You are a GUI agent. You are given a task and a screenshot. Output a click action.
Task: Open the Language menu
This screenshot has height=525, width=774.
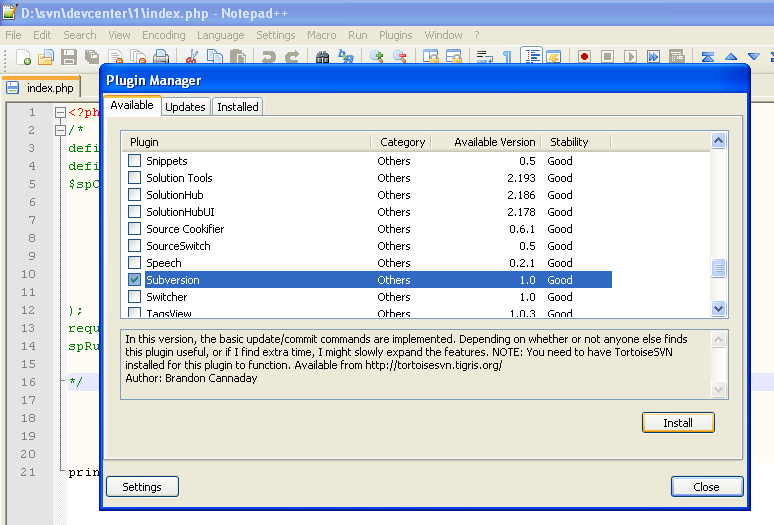coord(221,35)
